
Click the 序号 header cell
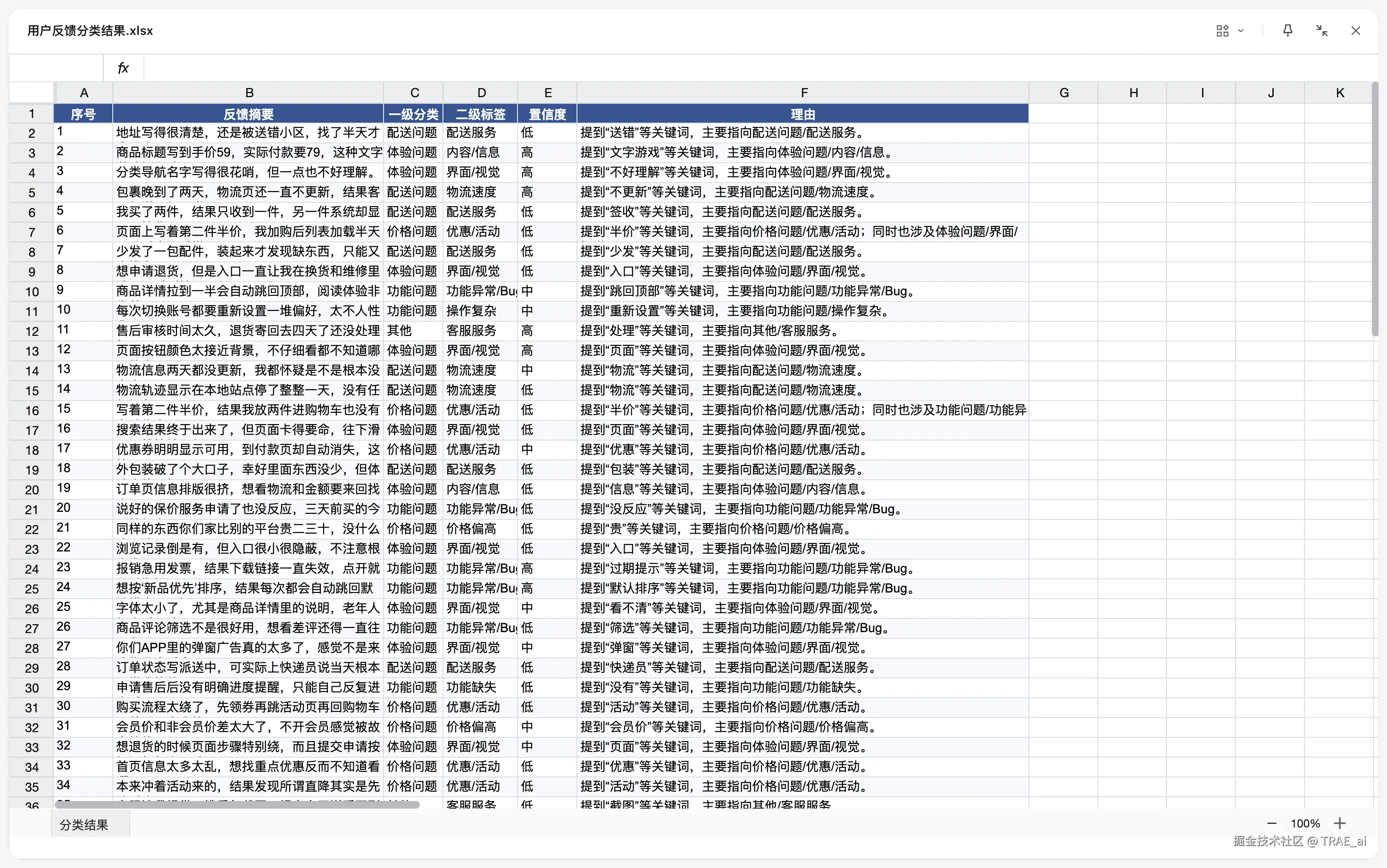(84, 114)
